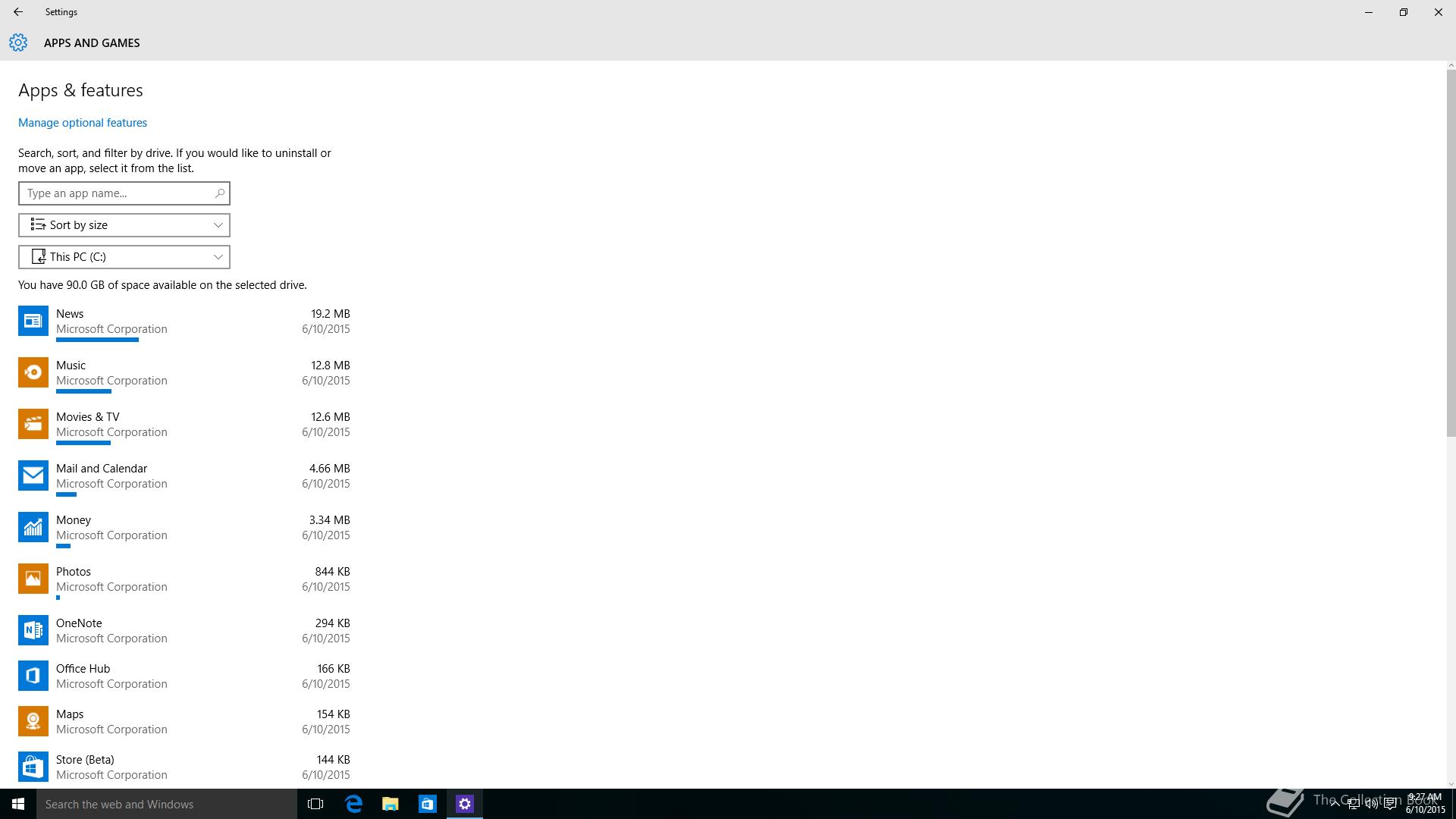
Task: Click the 154 KB size value
Action: click(334, 714)
